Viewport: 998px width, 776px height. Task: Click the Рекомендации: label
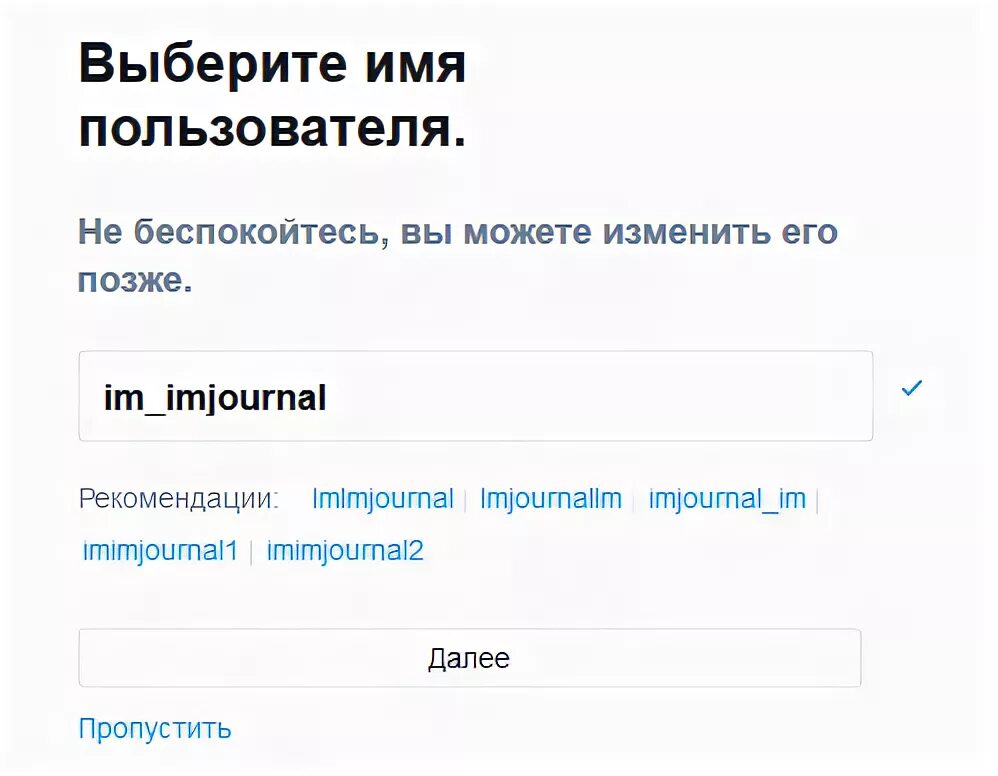pos(179,498)
